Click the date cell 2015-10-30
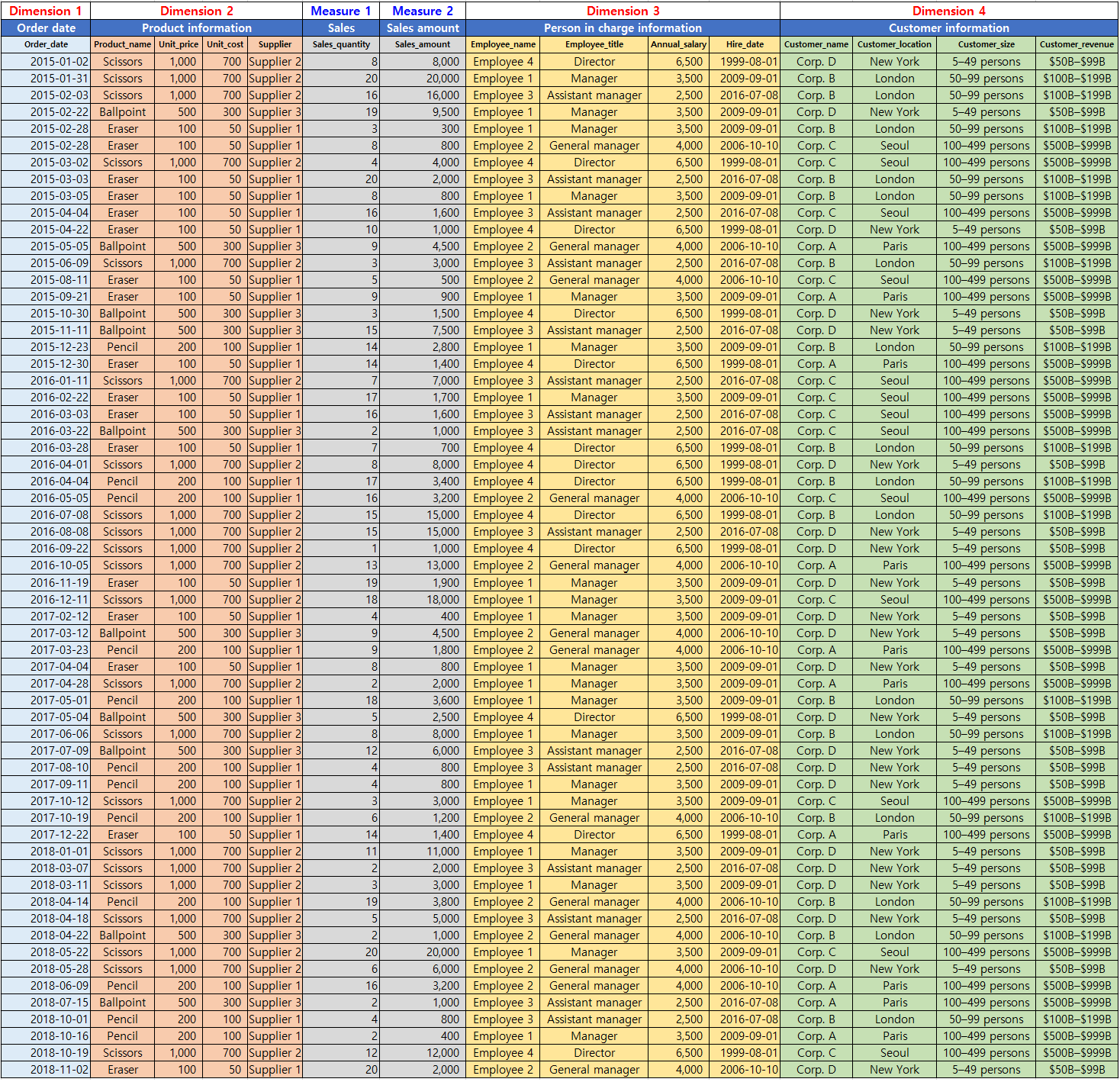 tap(46, 314)
